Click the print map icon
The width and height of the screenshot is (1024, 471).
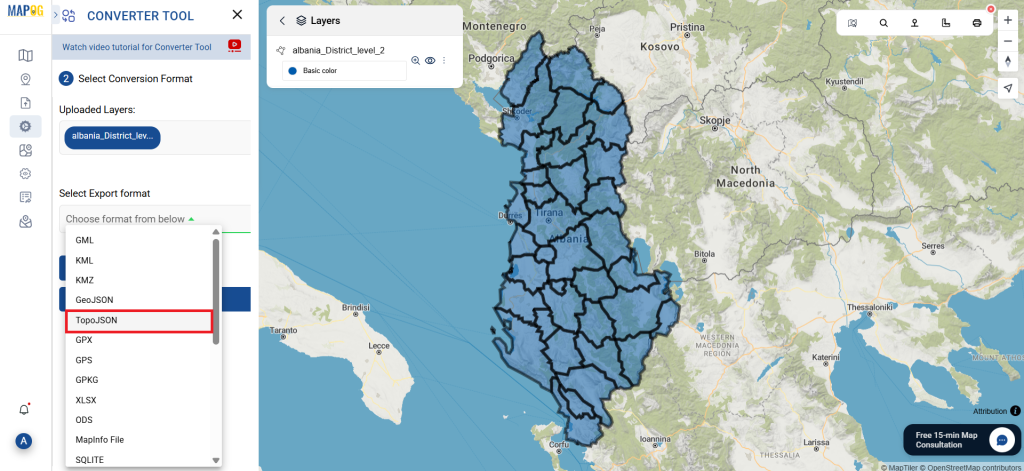(977, 23)
